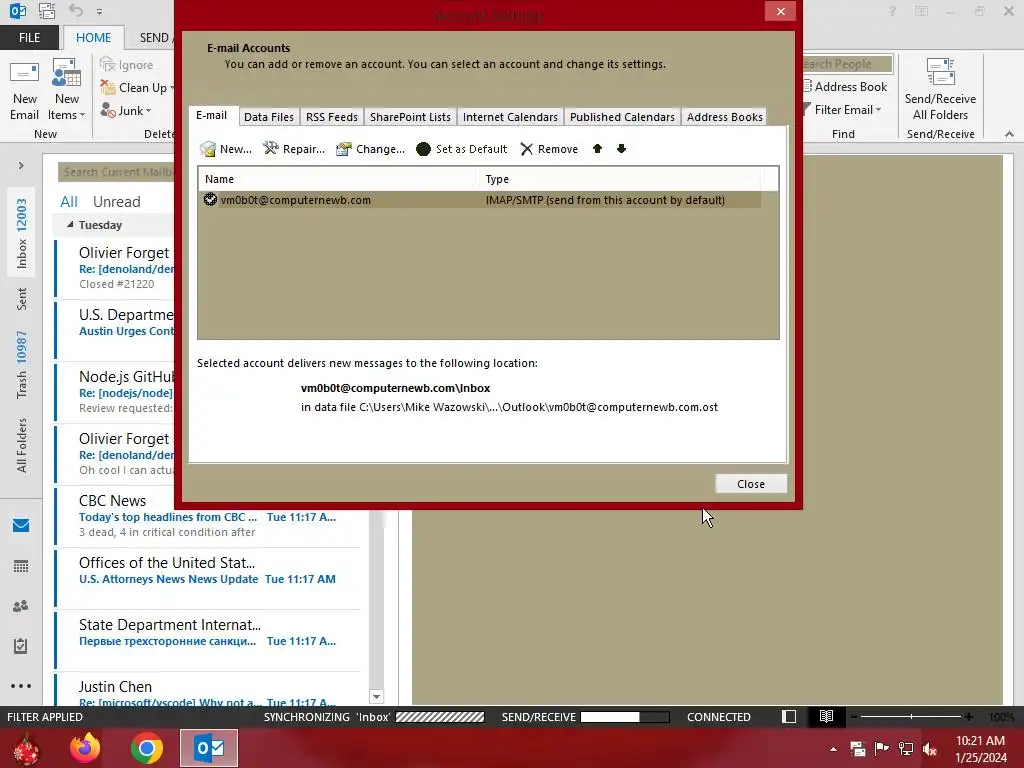This screenshot has height=768, width=1024.
Task: Open Trash folder in sidebar
Action: point(22,364)
